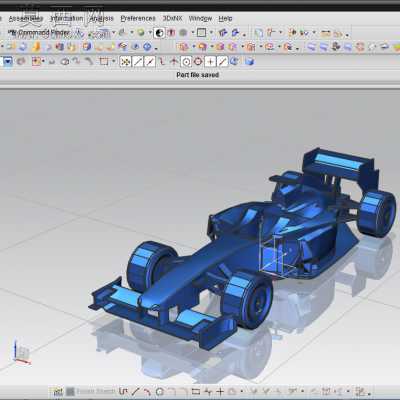Expand dropdown beside the green sphere icon

[150, 33]
